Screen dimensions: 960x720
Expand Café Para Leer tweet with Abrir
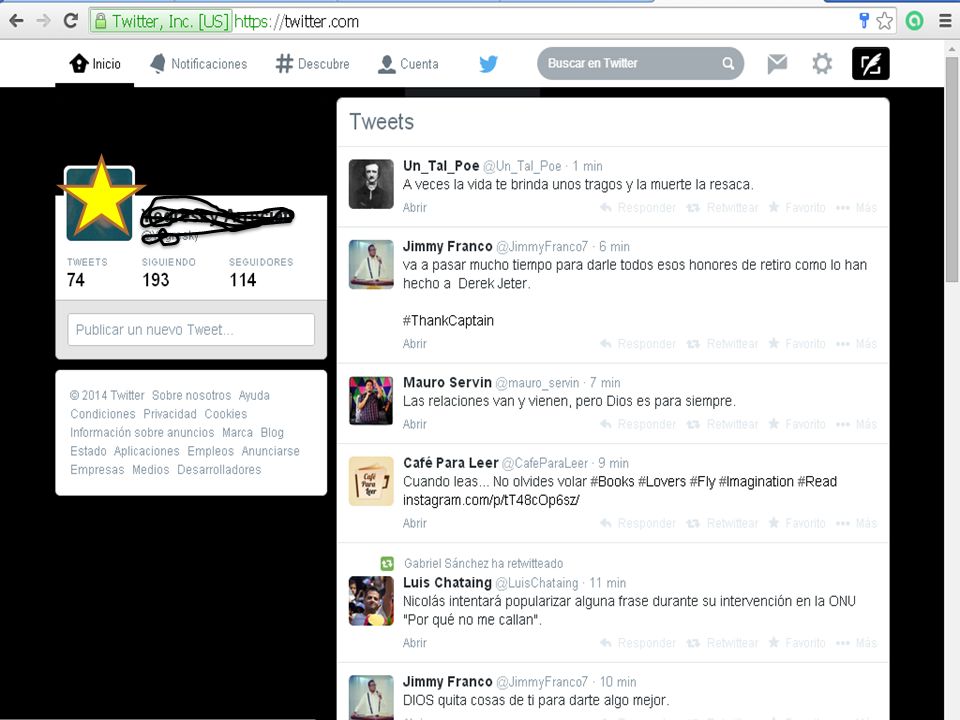point(414,523)
